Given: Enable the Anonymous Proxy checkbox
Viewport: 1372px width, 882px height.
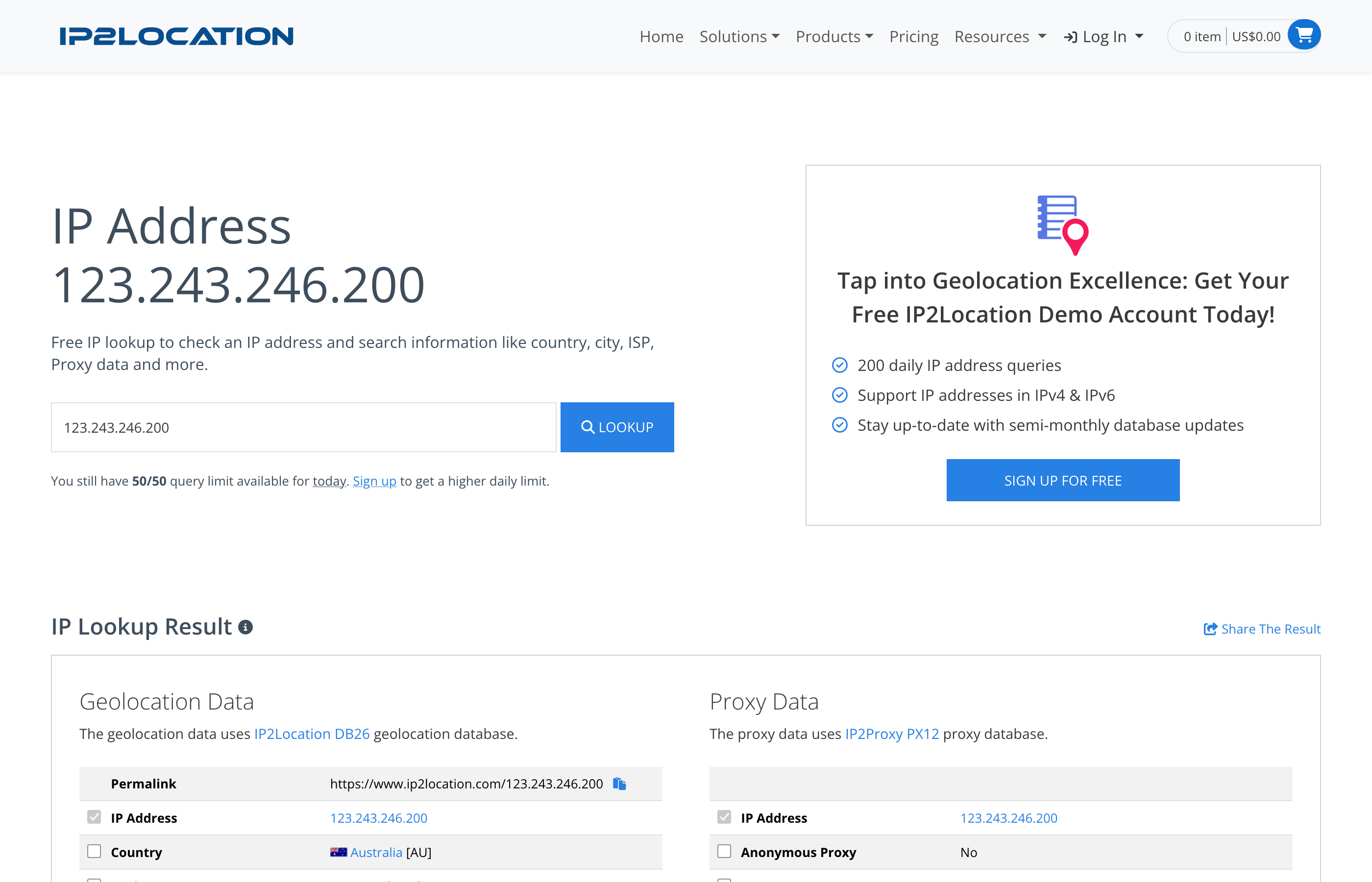Looking at the screenshot, I should coord(724,852).
